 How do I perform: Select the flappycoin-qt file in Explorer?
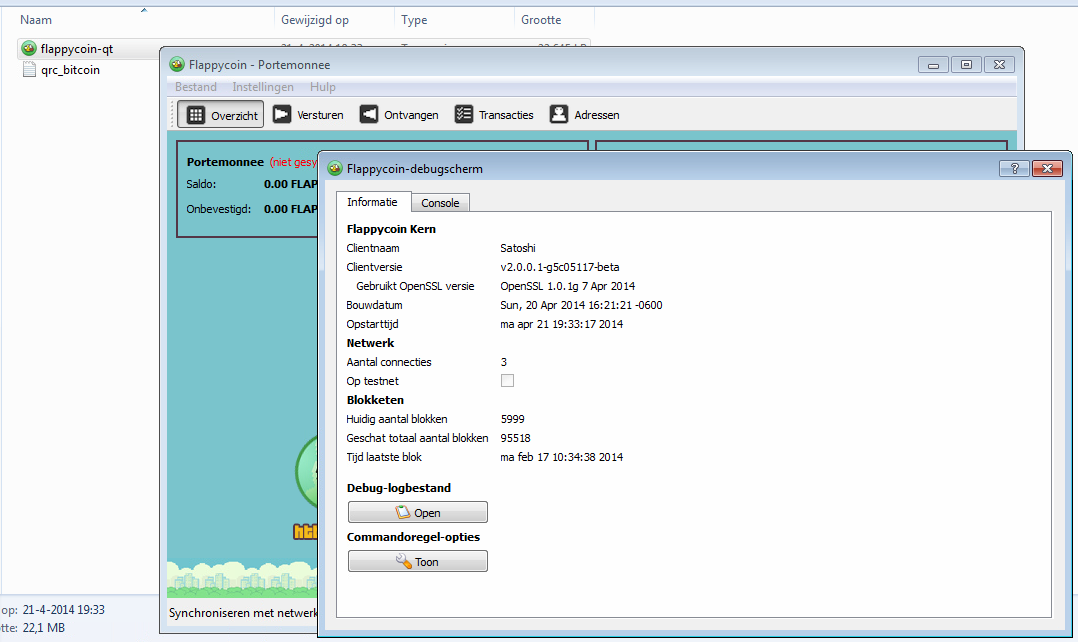(x=76, y=49)
